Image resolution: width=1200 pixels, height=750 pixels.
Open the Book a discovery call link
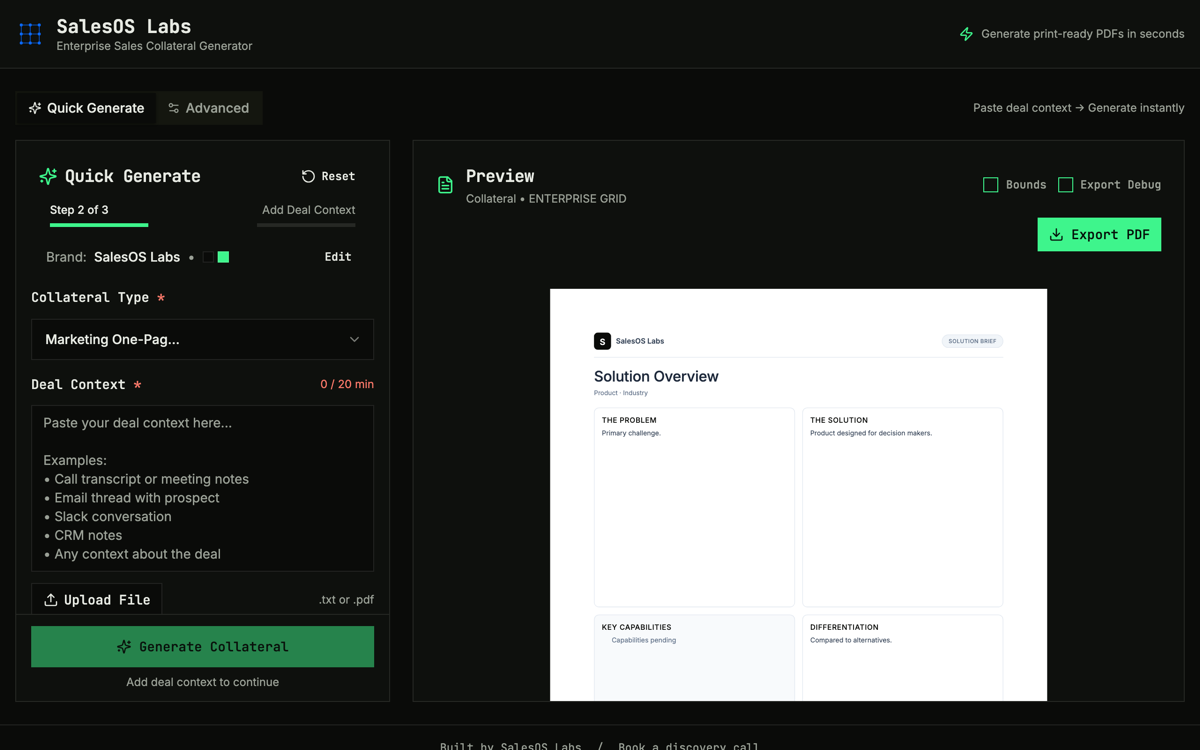coord(688,745)
